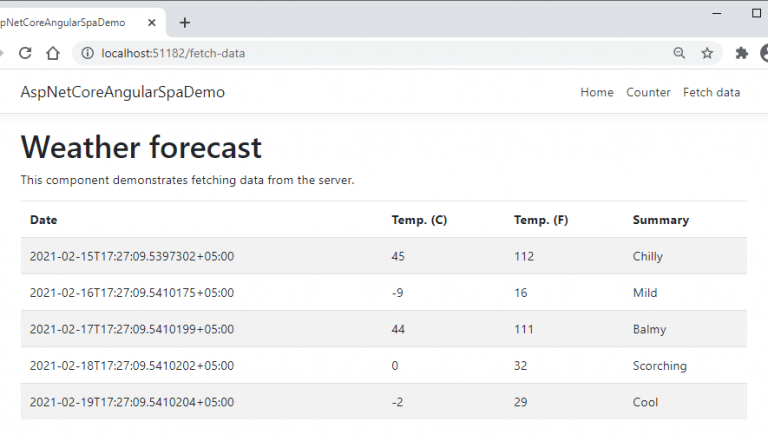The height and width of the screenshot is (448, 768).
Task: Minimize the browser window
Action: (712, 14)
